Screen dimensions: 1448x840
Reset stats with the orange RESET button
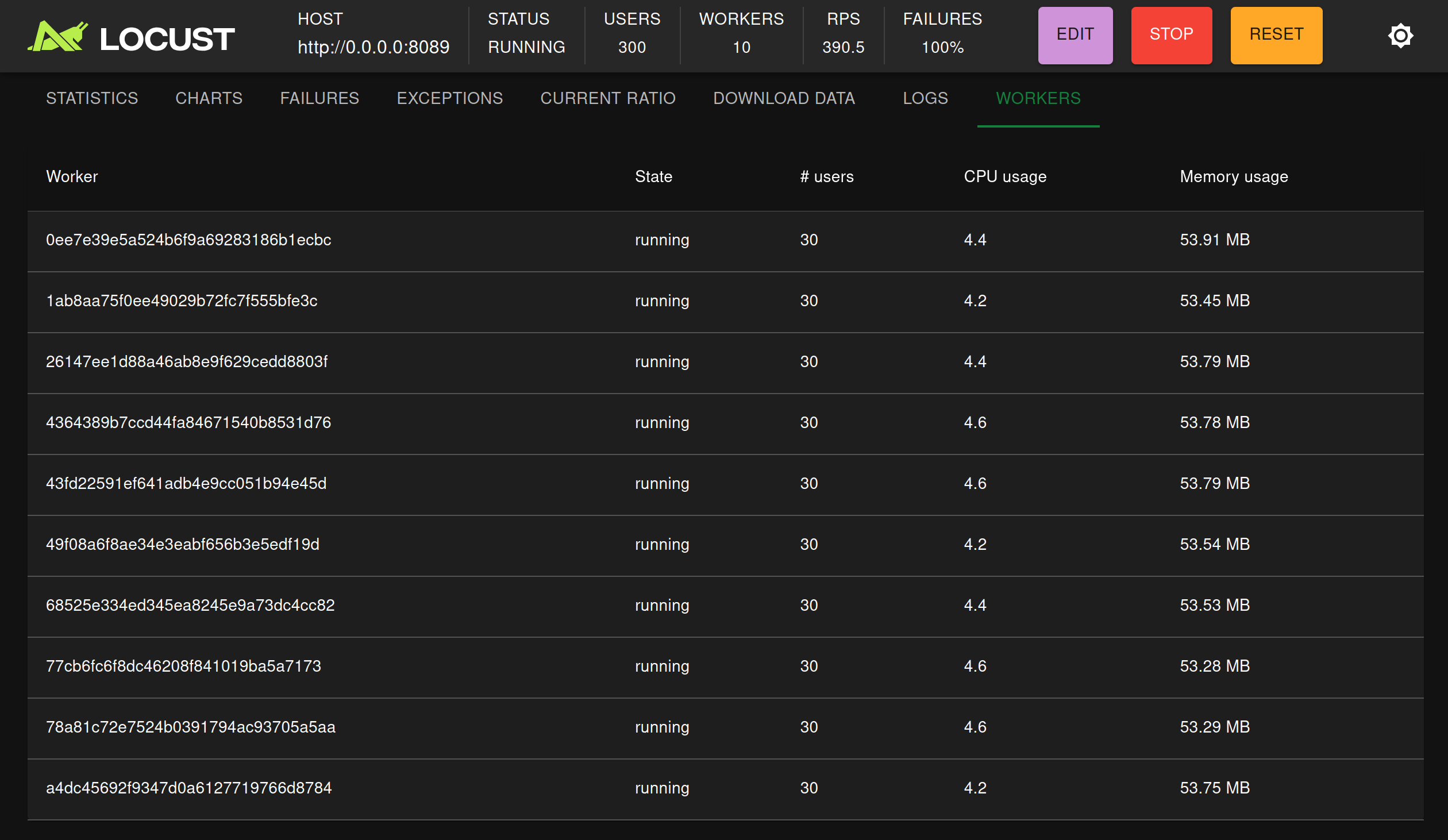1276,34
